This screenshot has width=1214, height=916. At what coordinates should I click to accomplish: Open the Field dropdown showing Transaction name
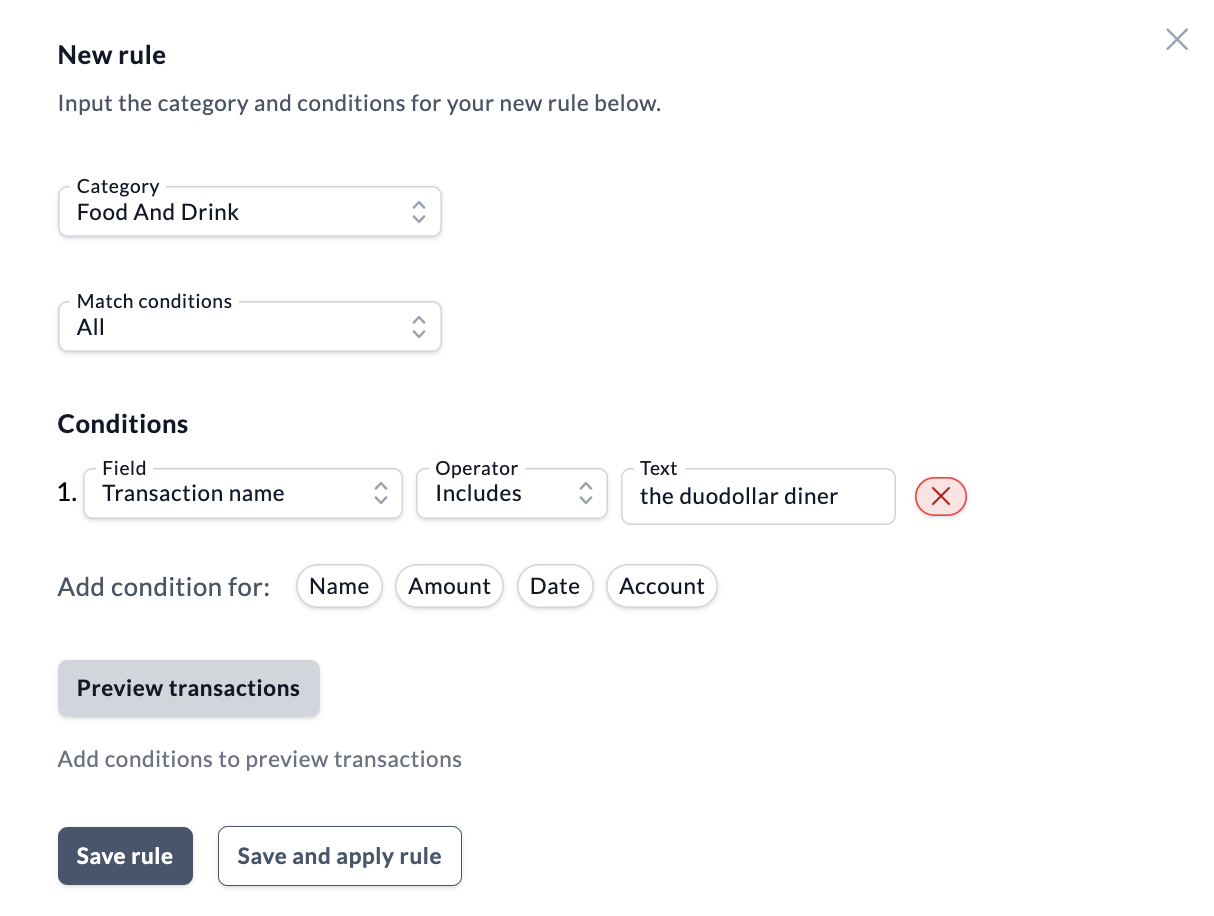243,493
